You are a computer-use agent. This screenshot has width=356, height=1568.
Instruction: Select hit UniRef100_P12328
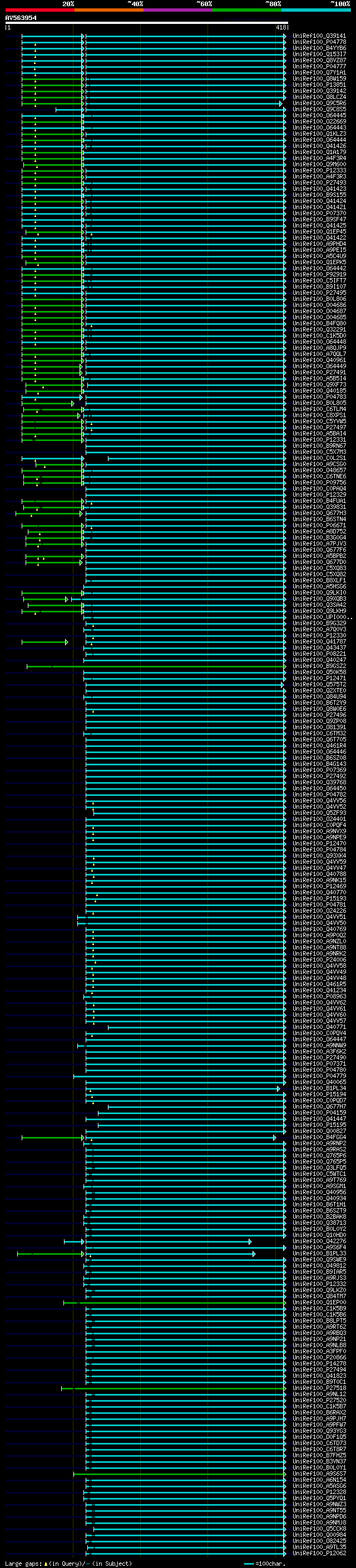click(319, 1492)
